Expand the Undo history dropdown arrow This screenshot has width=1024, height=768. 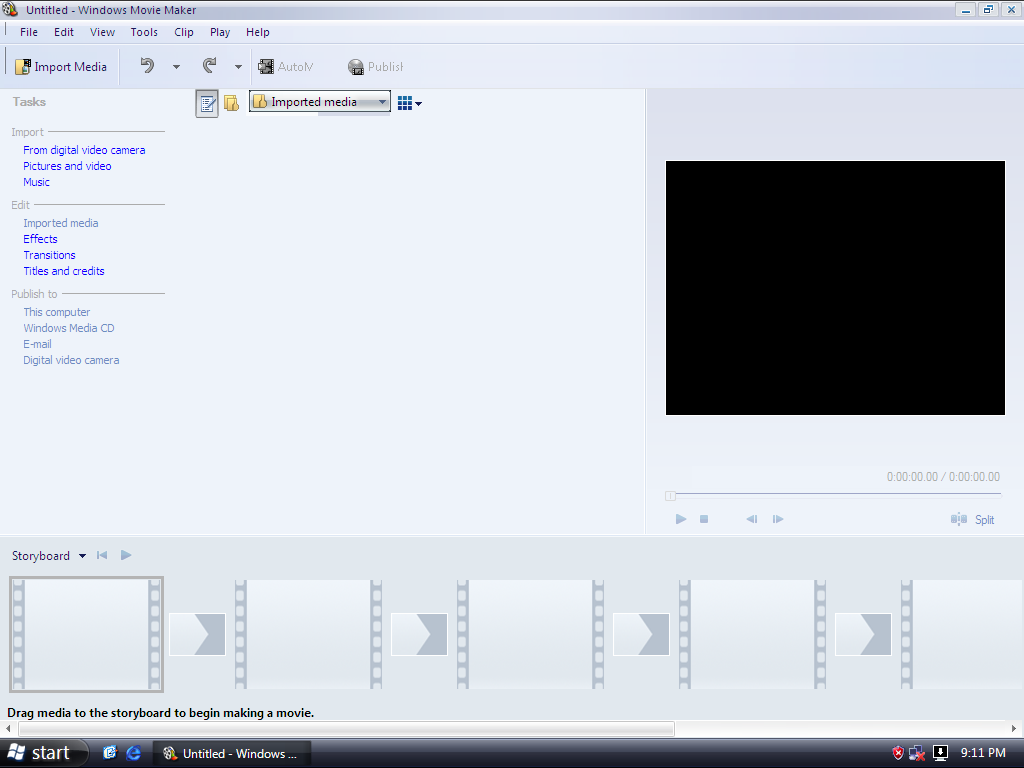pos(176,67)
